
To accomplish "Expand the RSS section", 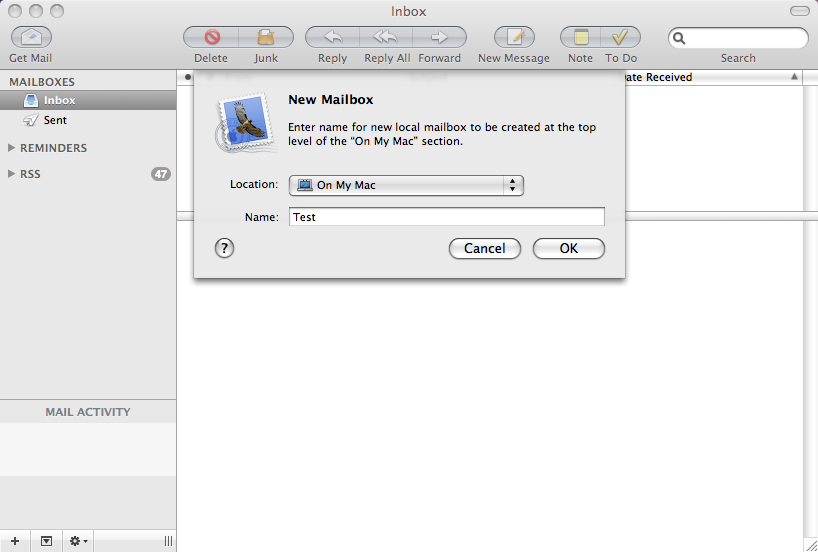I will pos(12,174).
